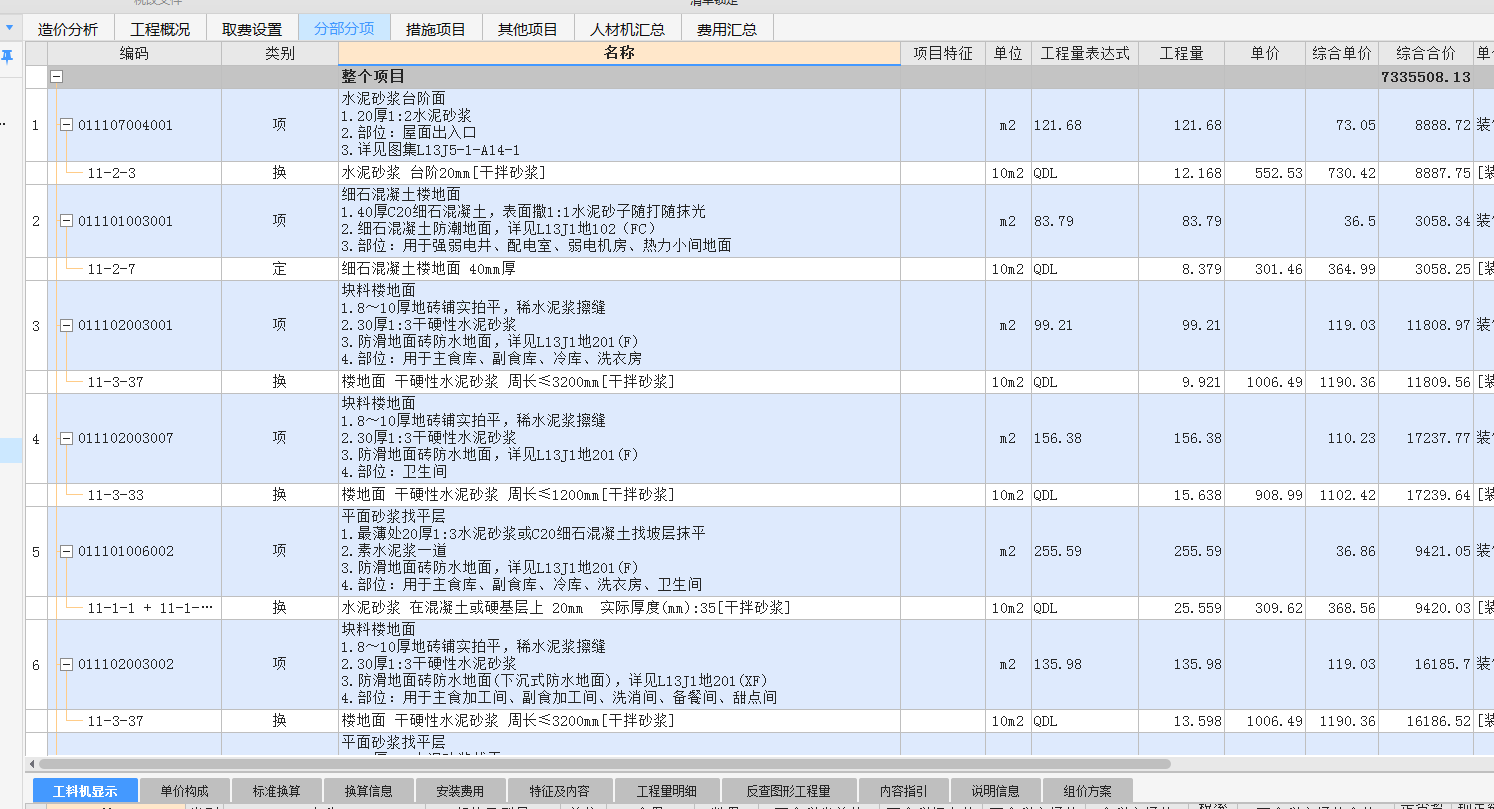Switch to 工程概况 tab
The image size is (1494, 809).
point(160,29)
